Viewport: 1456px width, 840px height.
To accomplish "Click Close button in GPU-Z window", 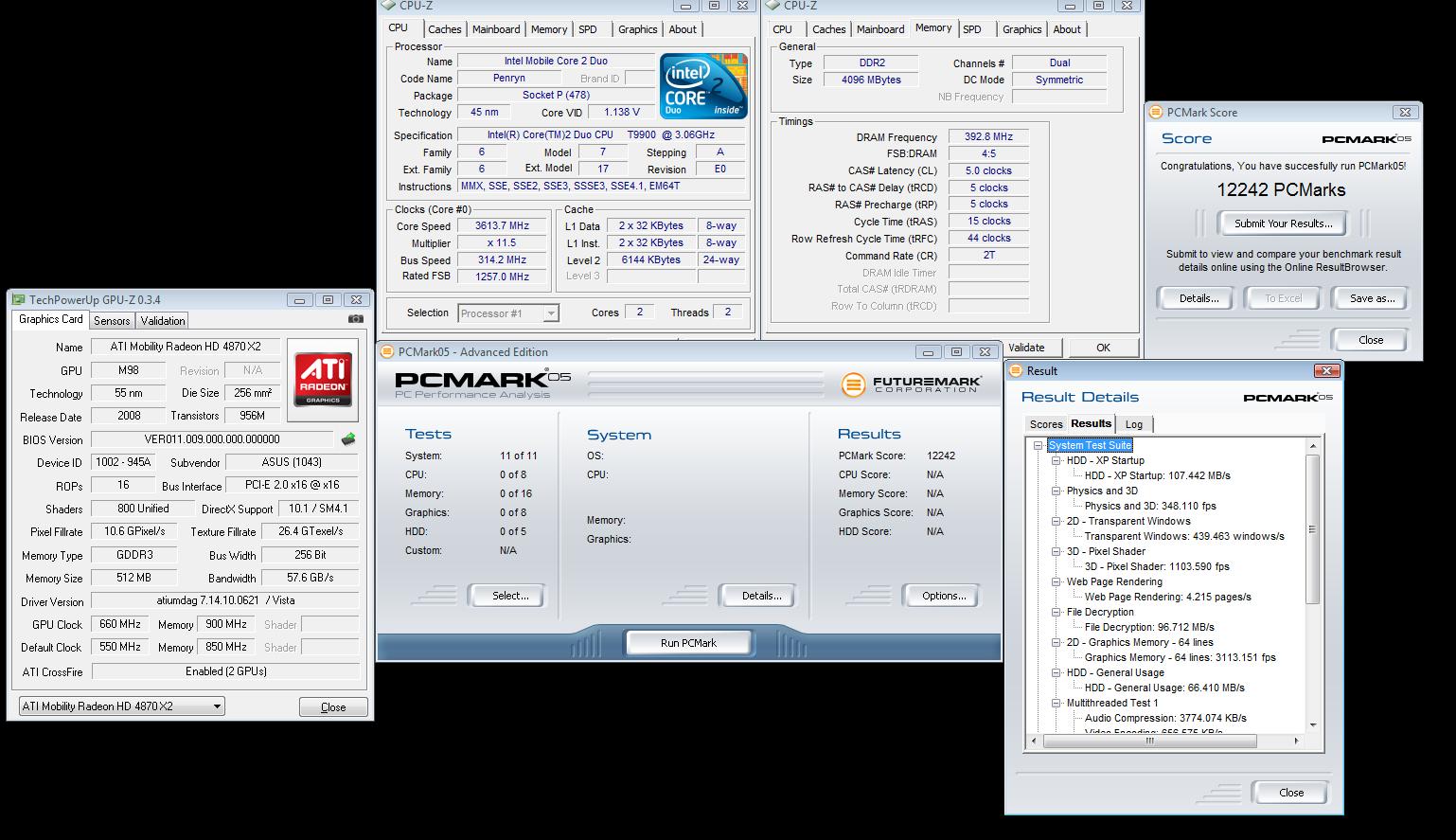I will (333, 707).
